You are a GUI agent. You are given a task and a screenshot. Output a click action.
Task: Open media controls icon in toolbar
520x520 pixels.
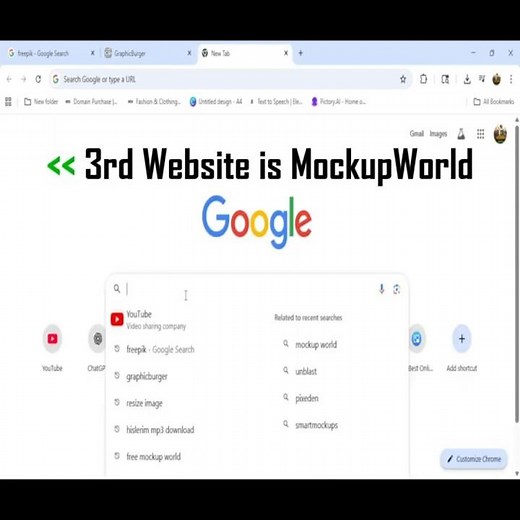[x=482, y=79]
